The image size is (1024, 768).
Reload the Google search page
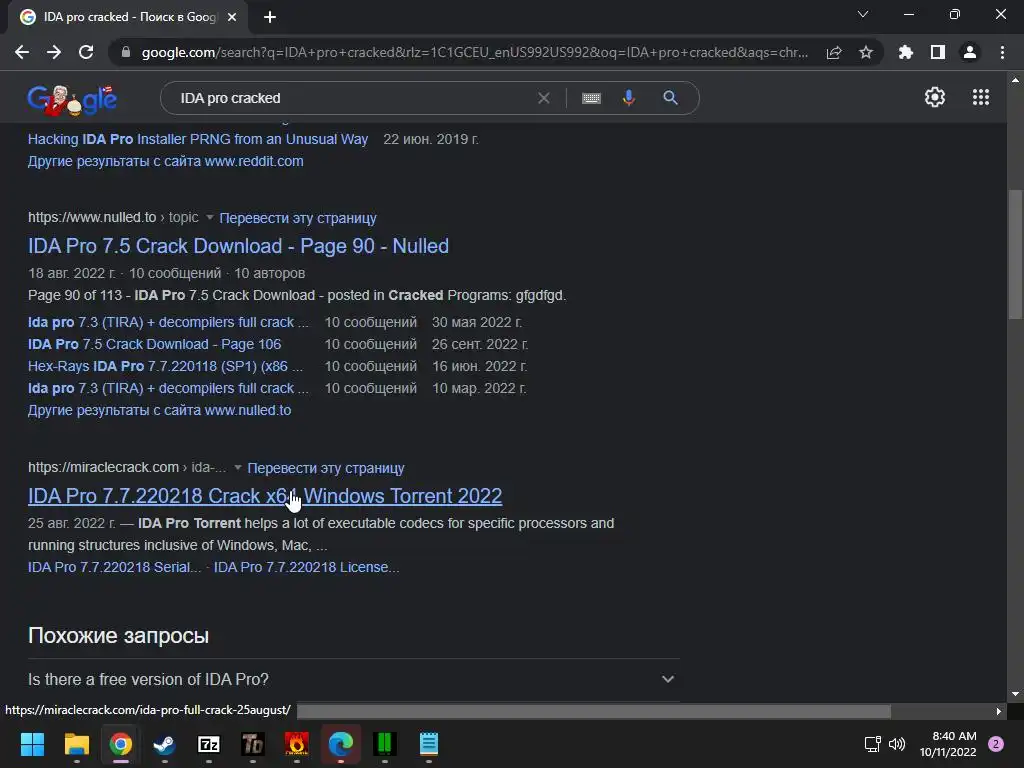[86, 52]
